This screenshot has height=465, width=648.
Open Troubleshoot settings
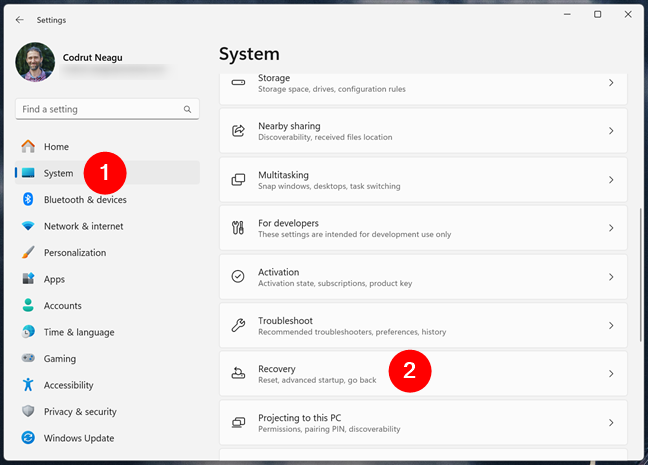(x=423, y=325)
